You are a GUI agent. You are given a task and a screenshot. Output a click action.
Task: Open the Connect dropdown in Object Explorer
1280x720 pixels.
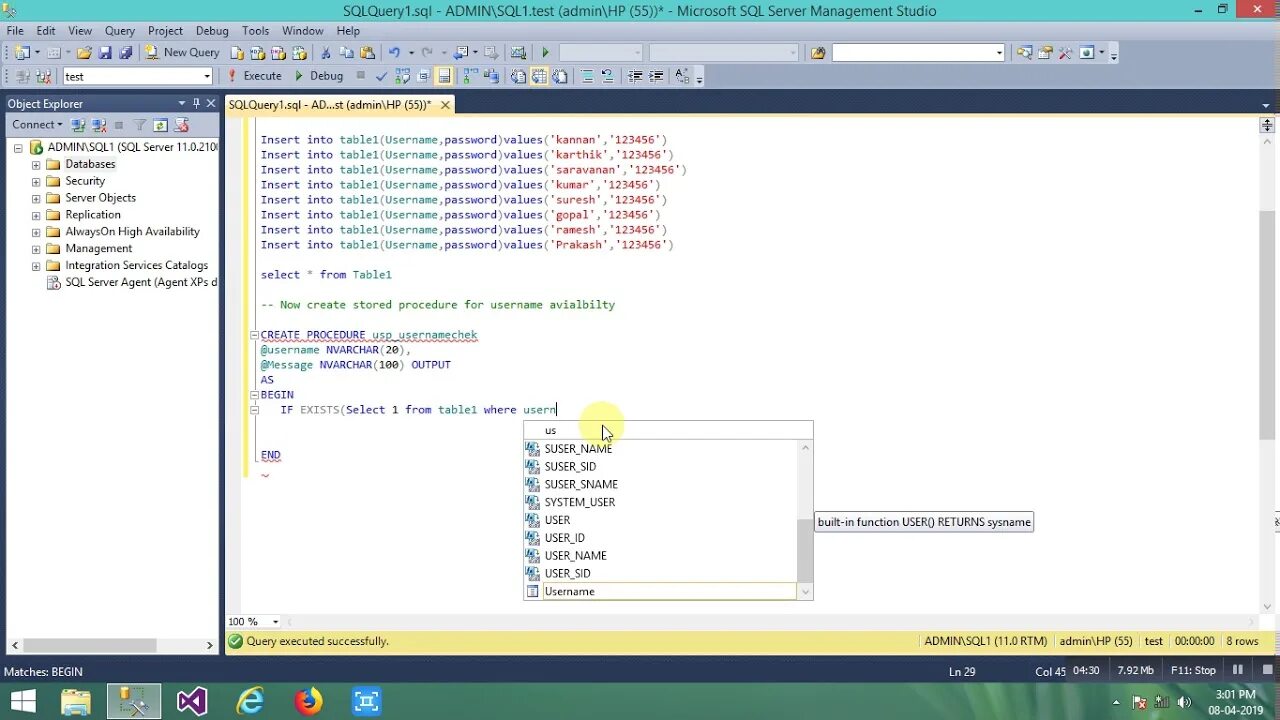(37, 125)
